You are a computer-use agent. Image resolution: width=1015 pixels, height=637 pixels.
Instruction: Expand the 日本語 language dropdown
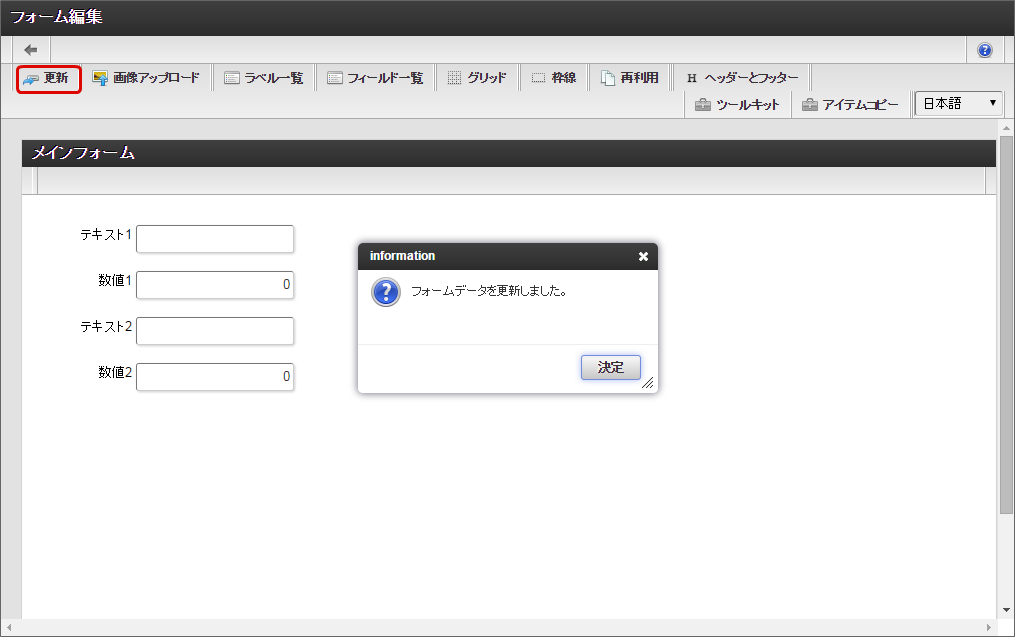tap(959, 104)
